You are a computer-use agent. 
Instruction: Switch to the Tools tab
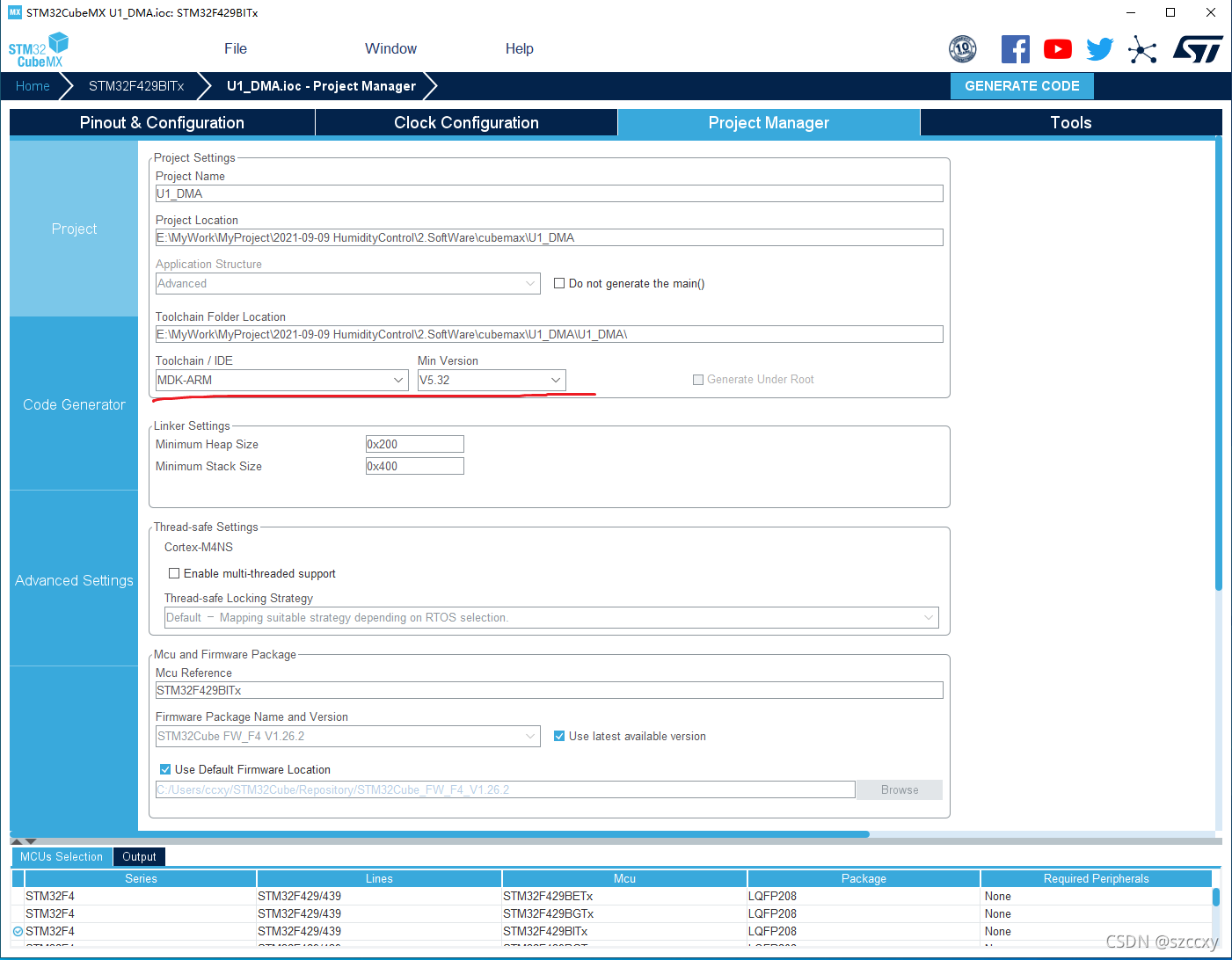(x=1071, y=122)
